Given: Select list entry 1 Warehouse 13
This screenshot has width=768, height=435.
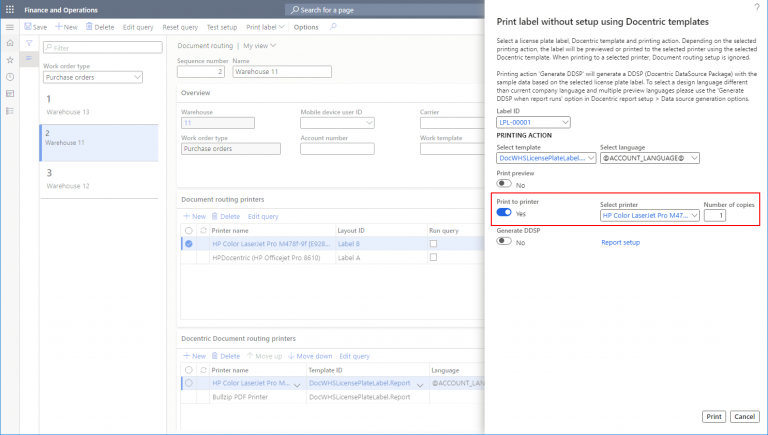Looking at the screenshot, I should 99,105.
